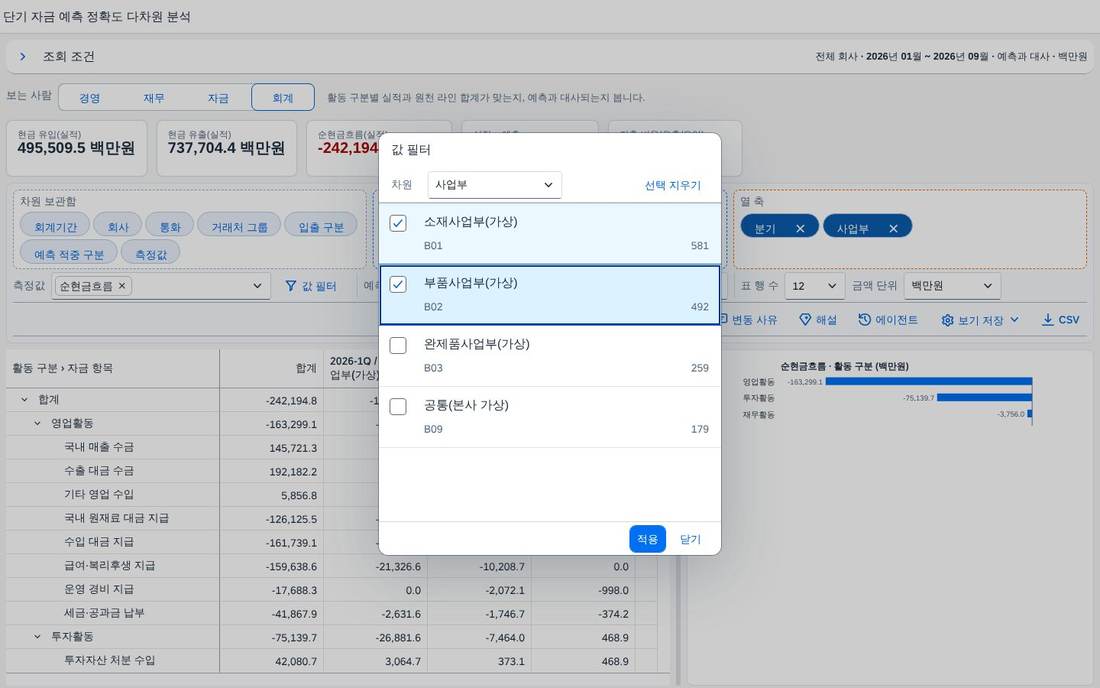The image size is (1100, 688).
Task: Uncheck the 소재사업부(가상) checkbox
Action: [x=398, y=224]
